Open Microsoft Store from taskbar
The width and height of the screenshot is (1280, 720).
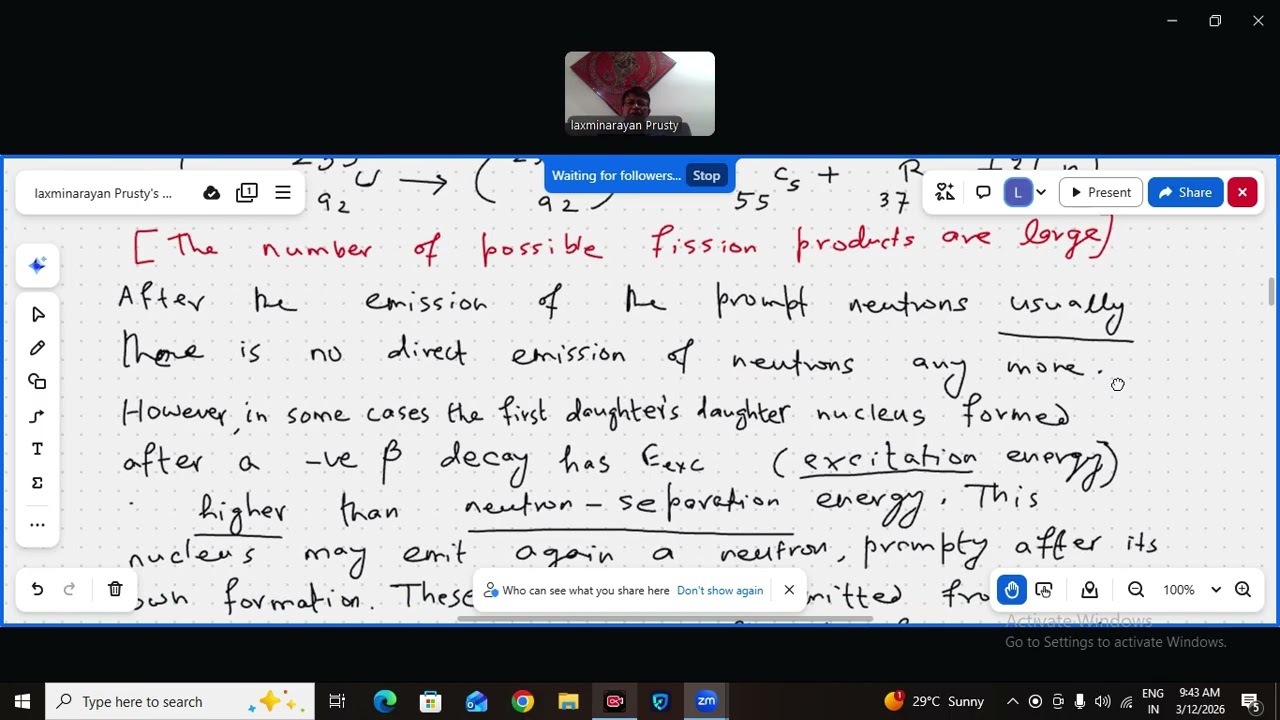coord(430,702)
